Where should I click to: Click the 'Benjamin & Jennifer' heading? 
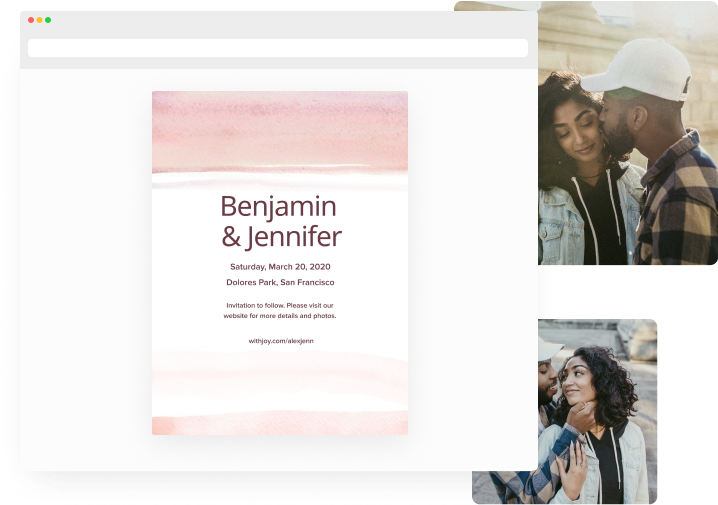pyautogui.click(x=280, y=222)
